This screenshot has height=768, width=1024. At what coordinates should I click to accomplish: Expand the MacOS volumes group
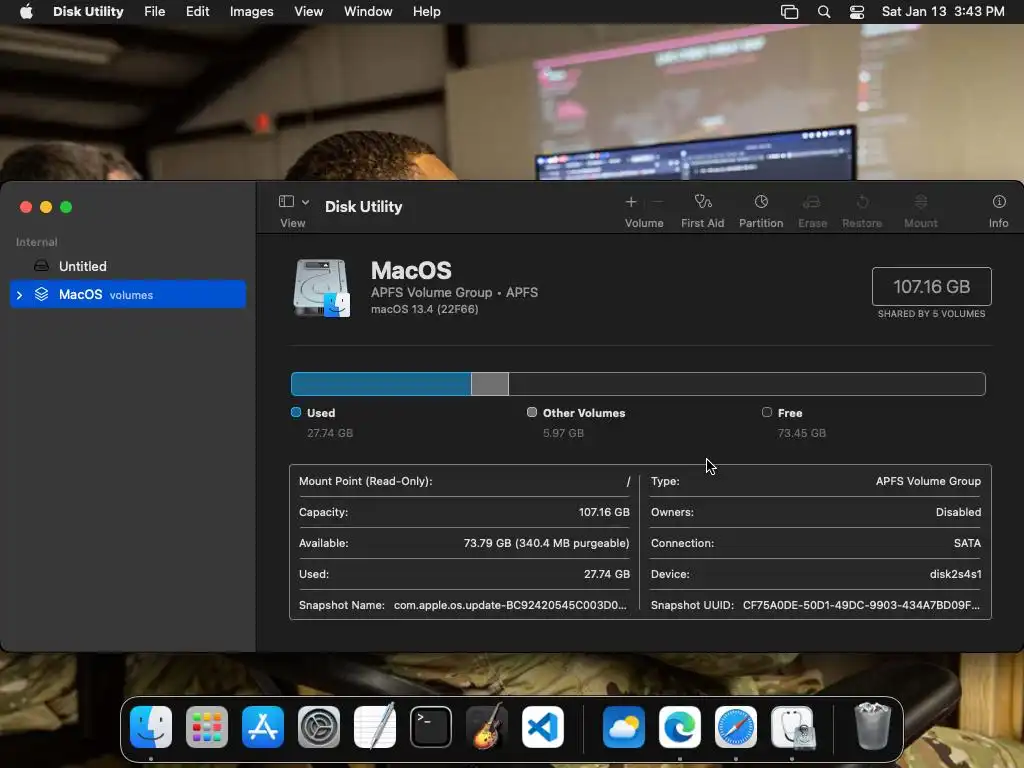(20, 295)
